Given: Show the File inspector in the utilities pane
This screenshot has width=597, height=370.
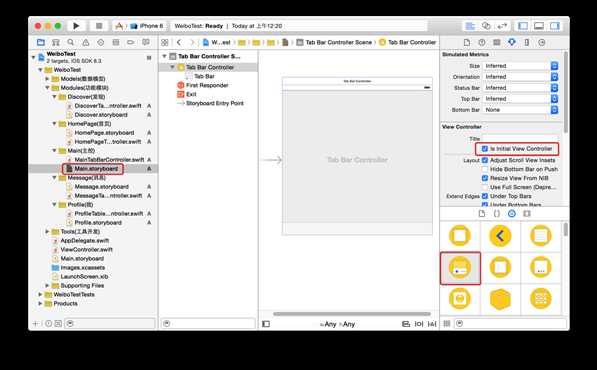Looking at the screenshot, I should click(466, 42).
